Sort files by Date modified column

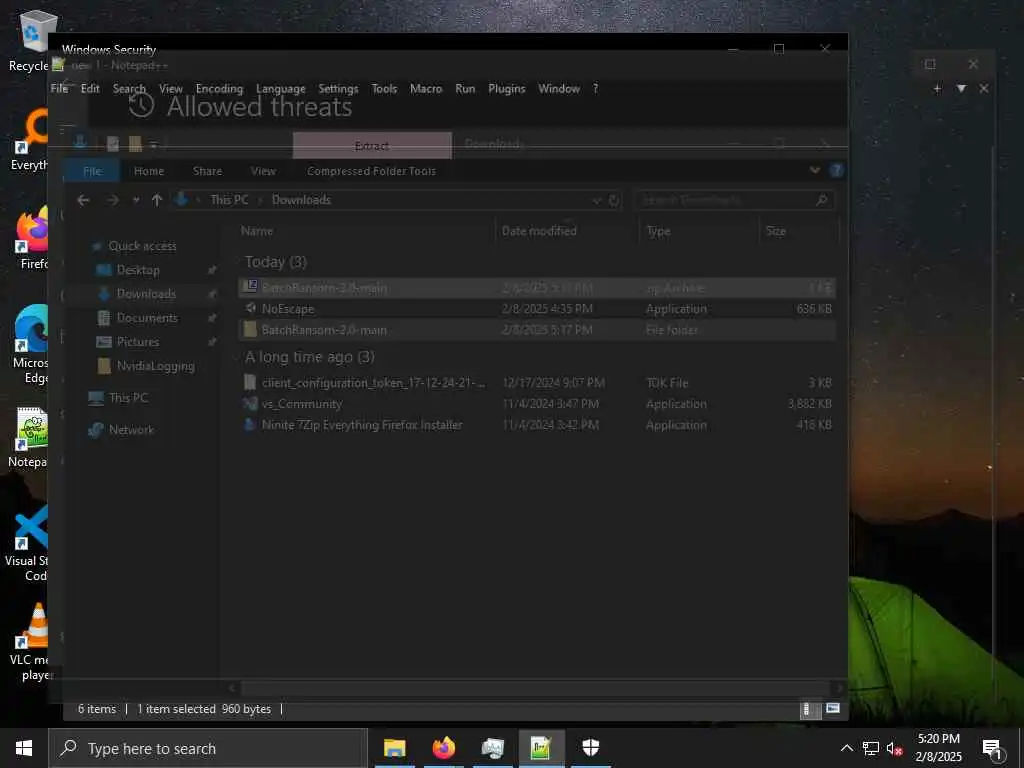point(567,231)
